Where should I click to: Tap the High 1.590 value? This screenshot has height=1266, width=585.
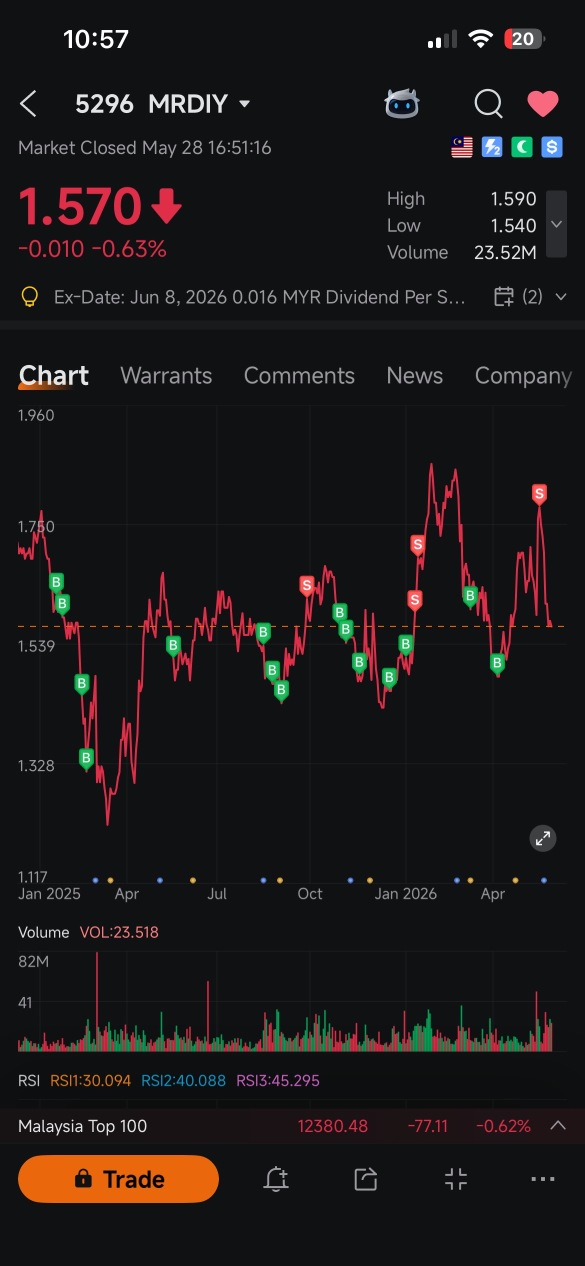(x=513, y=199)
